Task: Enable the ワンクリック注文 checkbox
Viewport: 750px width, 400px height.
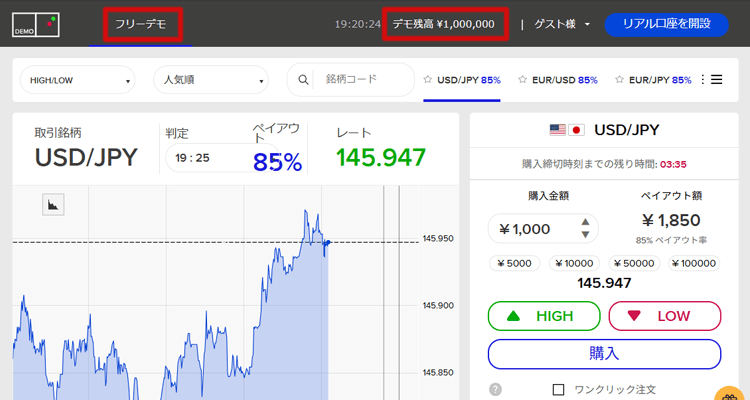Action: tap(558, 389)
